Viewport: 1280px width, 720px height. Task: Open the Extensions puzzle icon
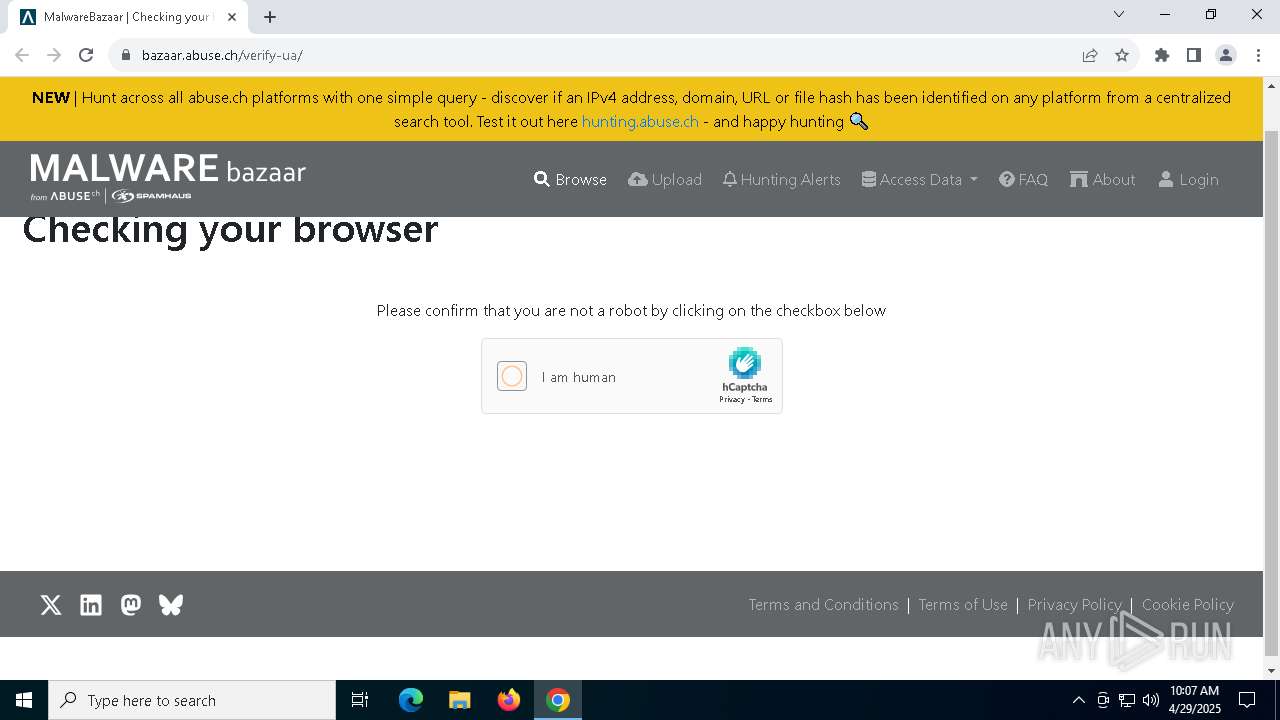tap(1162, 55)
